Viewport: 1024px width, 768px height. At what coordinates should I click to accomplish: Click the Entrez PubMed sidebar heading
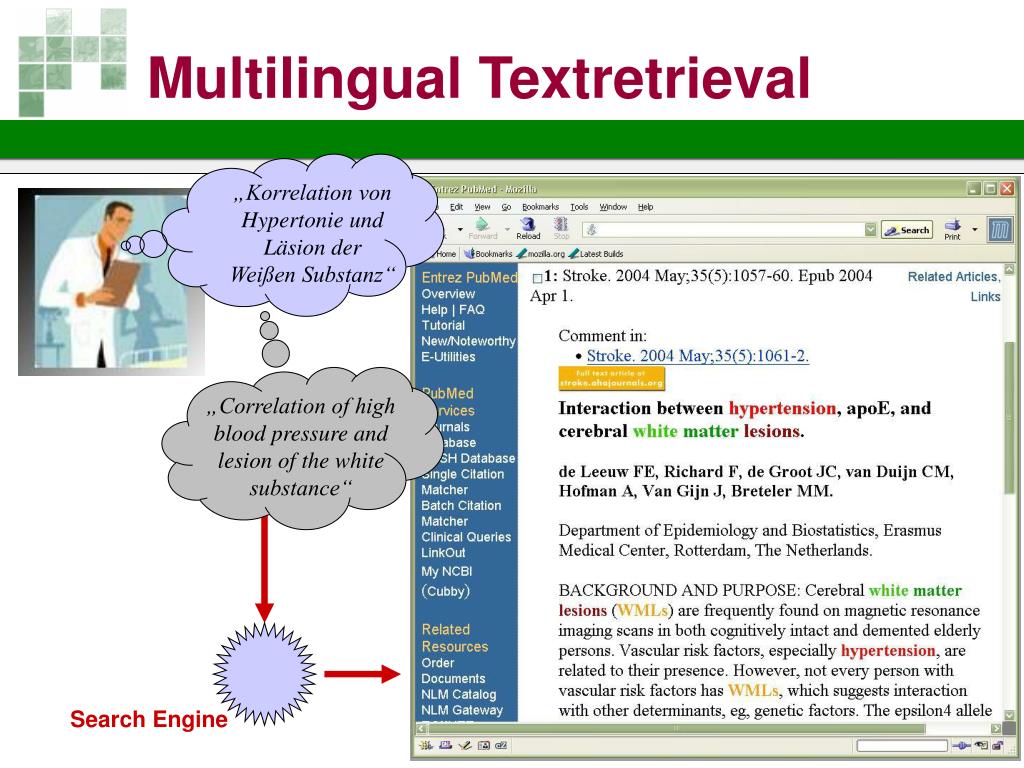(469, 277)
